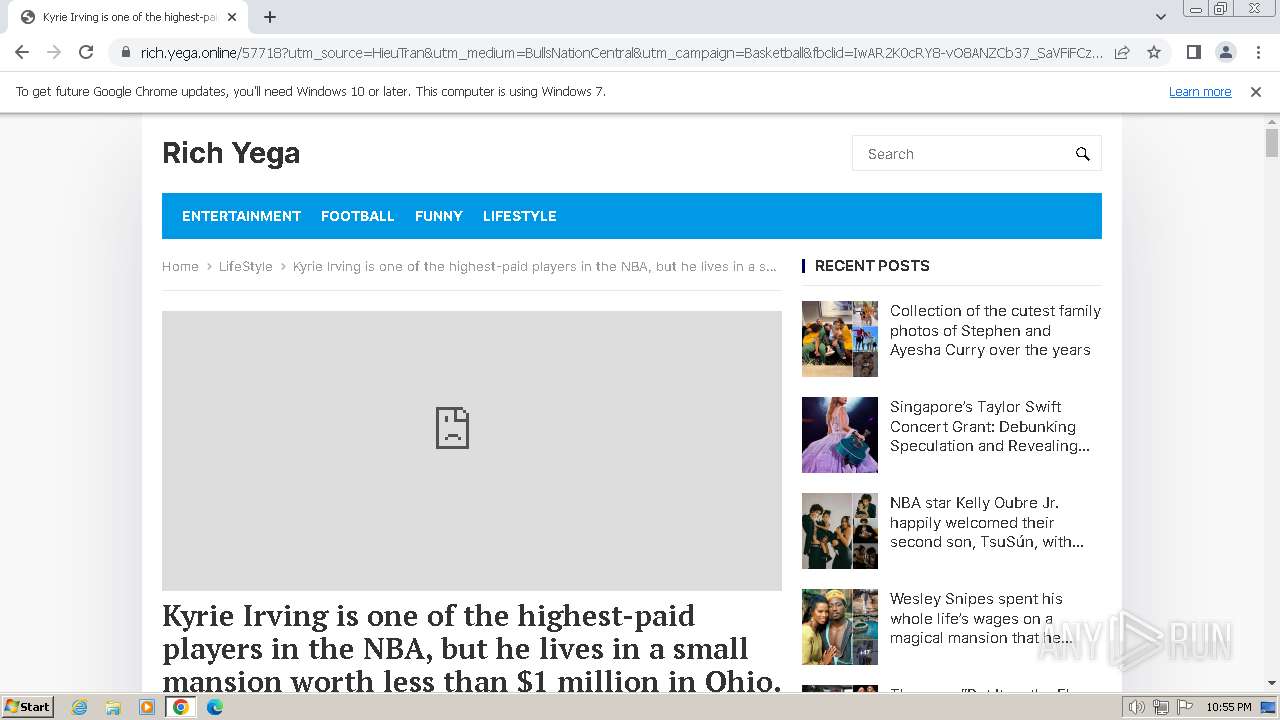Open Stephen and Ayesha Curry post thumbnail

840,339
